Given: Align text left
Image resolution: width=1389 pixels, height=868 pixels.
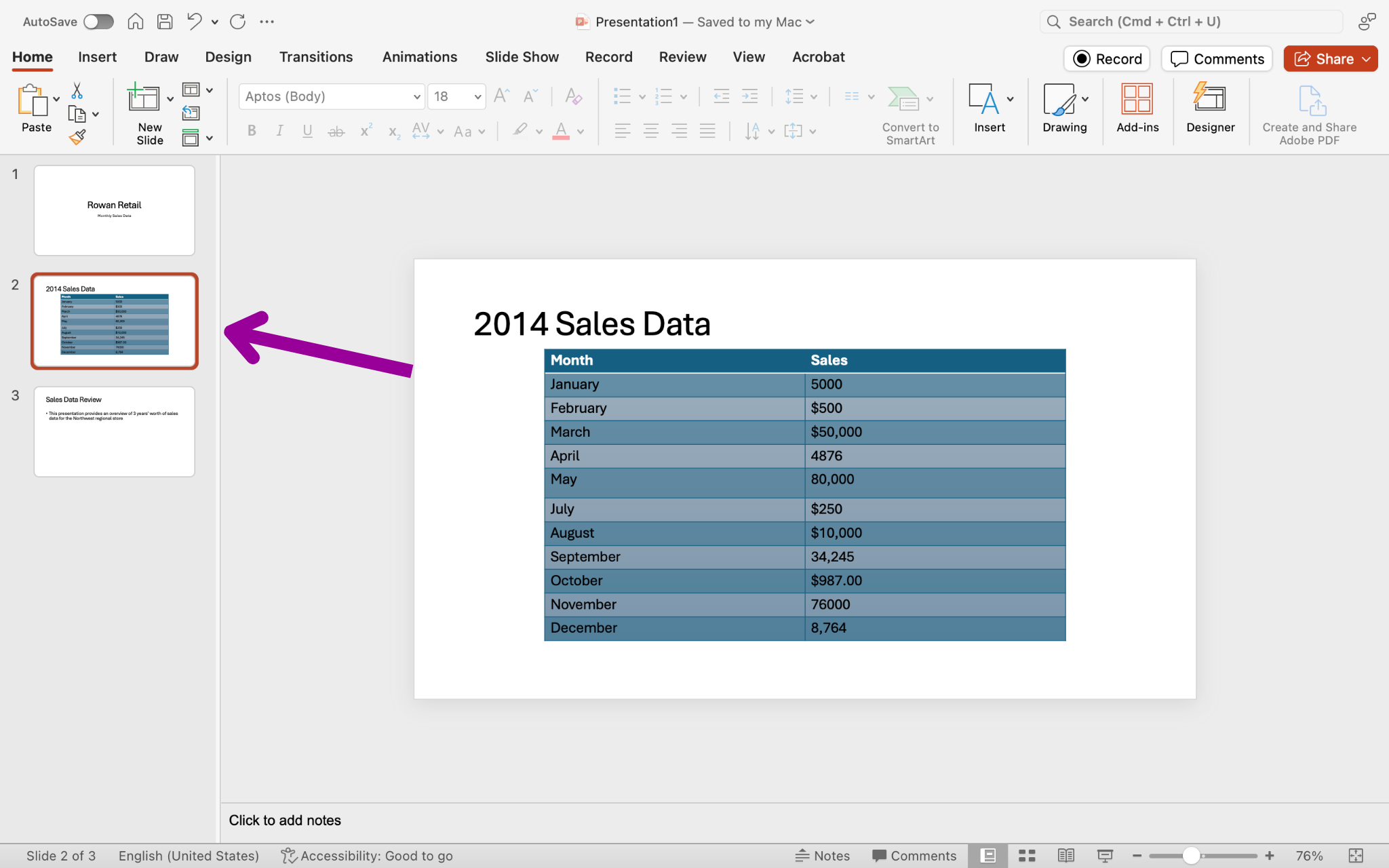Looking at the screenshot, I should click(623, 131).
